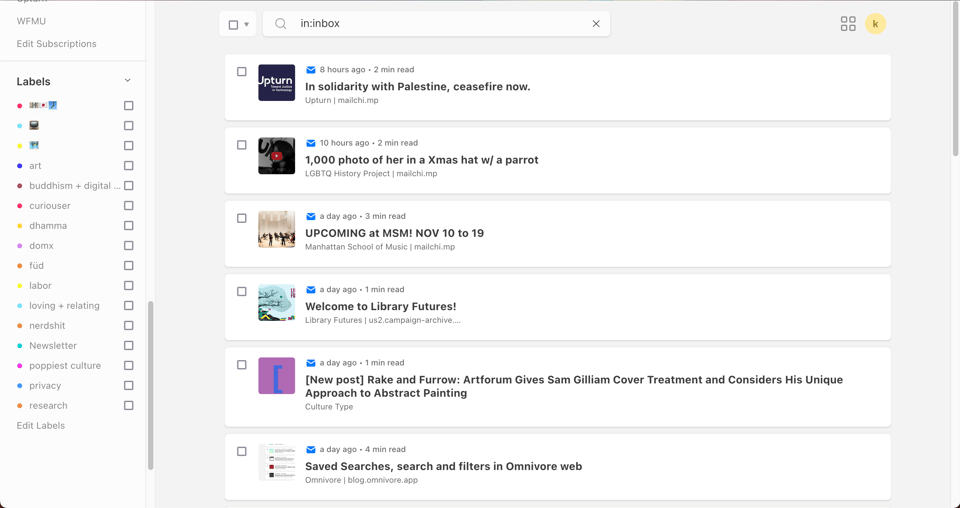Image resolution: width=960 pixels, height=508 pixels.
Task: Click yellow color dot beside dhamma
Action: [20, 226]
